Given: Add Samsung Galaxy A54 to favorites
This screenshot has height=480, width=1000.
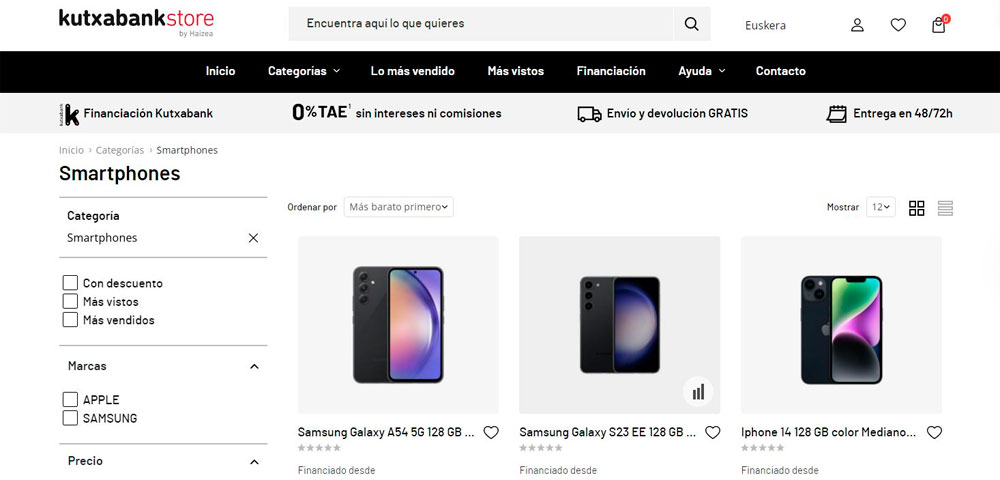Looking at the screenshot, I should pos(491,433).
